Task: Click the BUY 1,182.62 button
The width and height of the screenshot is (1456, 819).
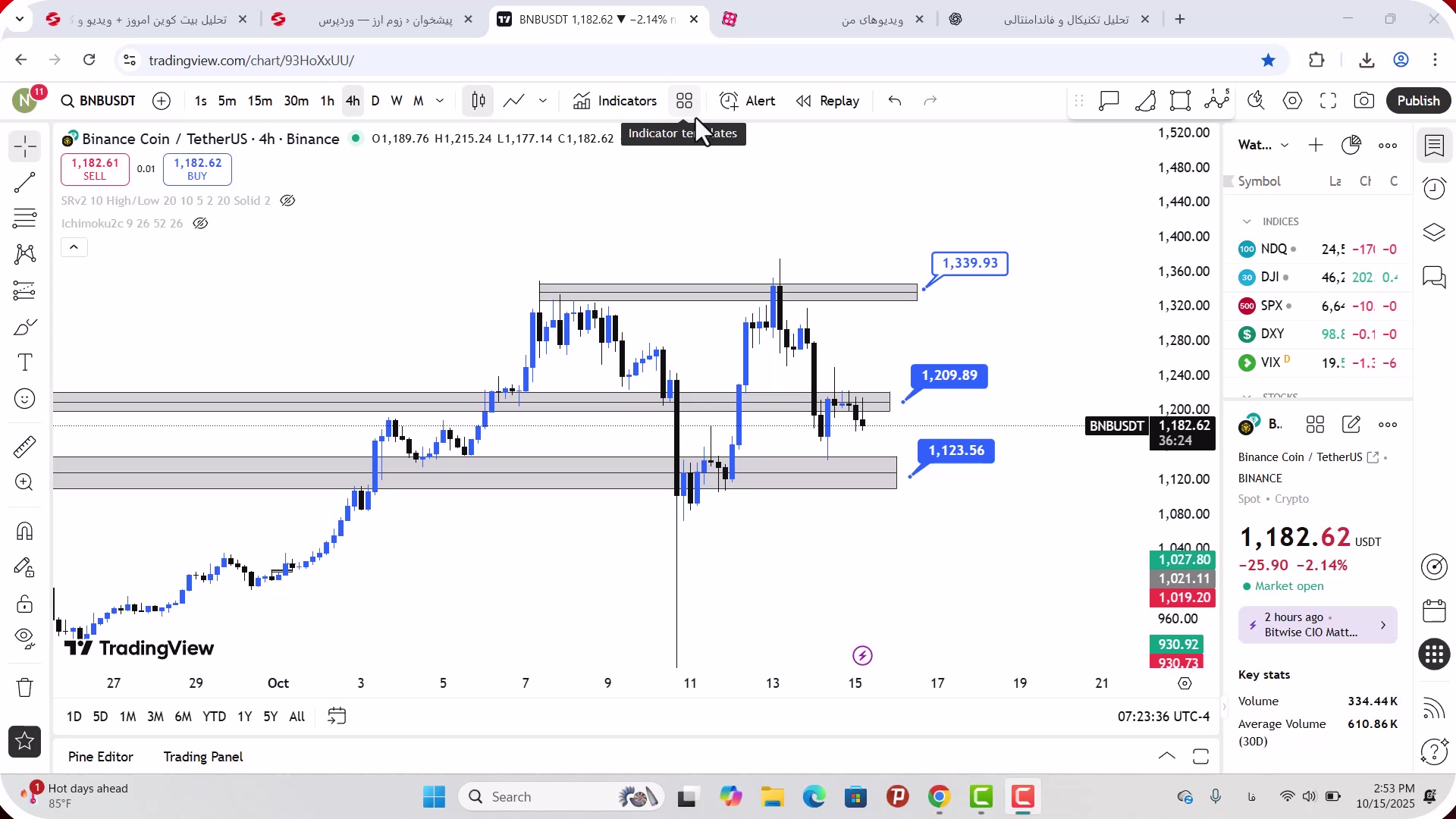Action: pos(197,169)
